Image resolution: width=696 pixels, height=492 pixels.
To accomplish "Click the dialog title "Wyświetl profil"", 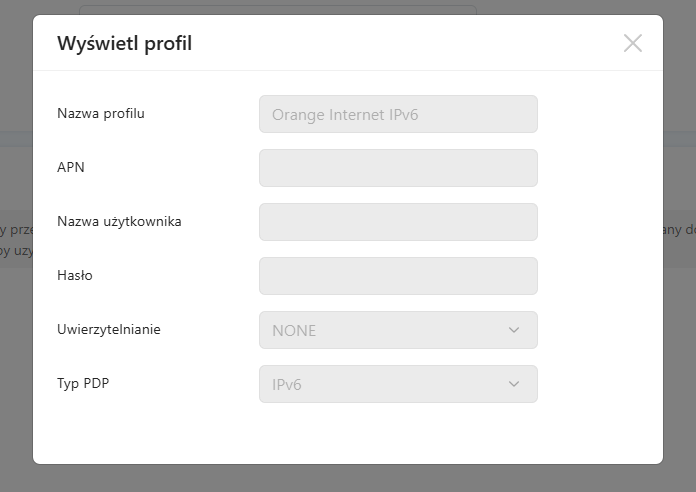I will 125,43.
